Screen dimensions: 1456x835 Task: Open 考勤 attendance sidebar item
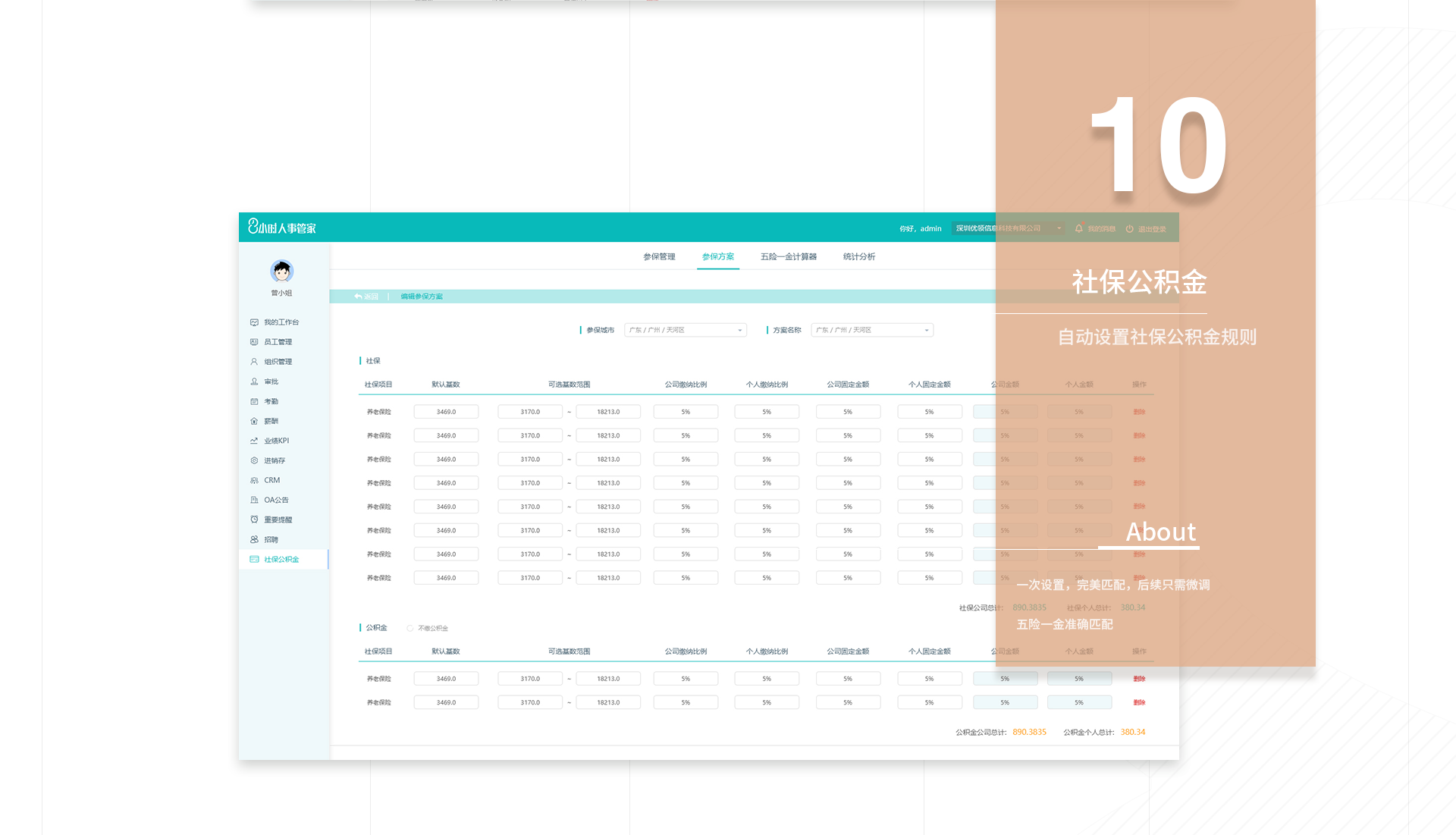click(271, 401)
